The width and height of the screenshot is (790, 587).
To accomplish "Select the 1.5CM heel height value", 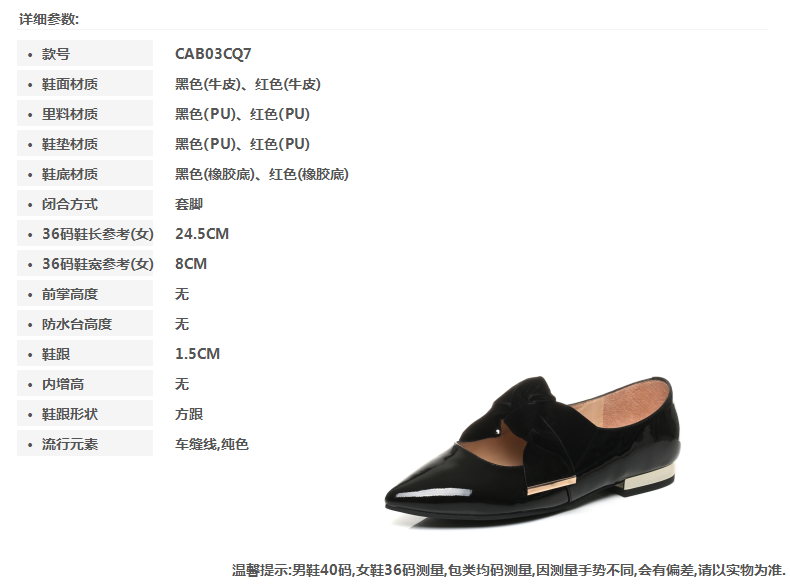I will [198, 354].
